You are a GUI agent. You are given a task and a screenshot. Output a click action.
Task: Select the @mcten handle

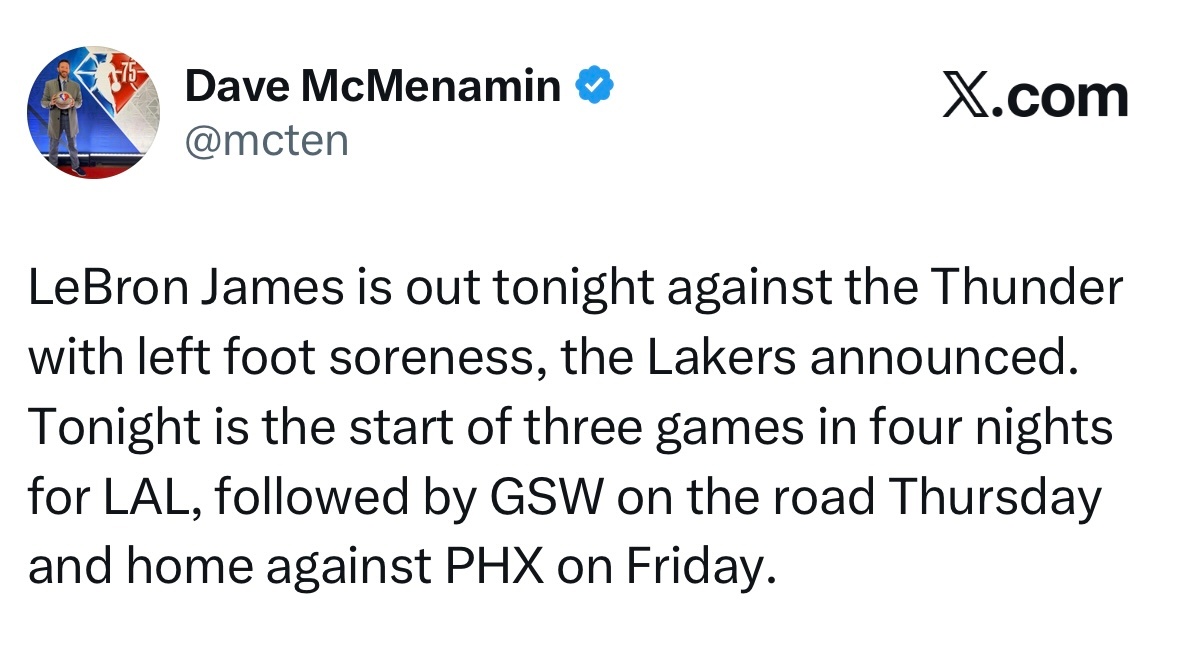(x=267, y=141)
